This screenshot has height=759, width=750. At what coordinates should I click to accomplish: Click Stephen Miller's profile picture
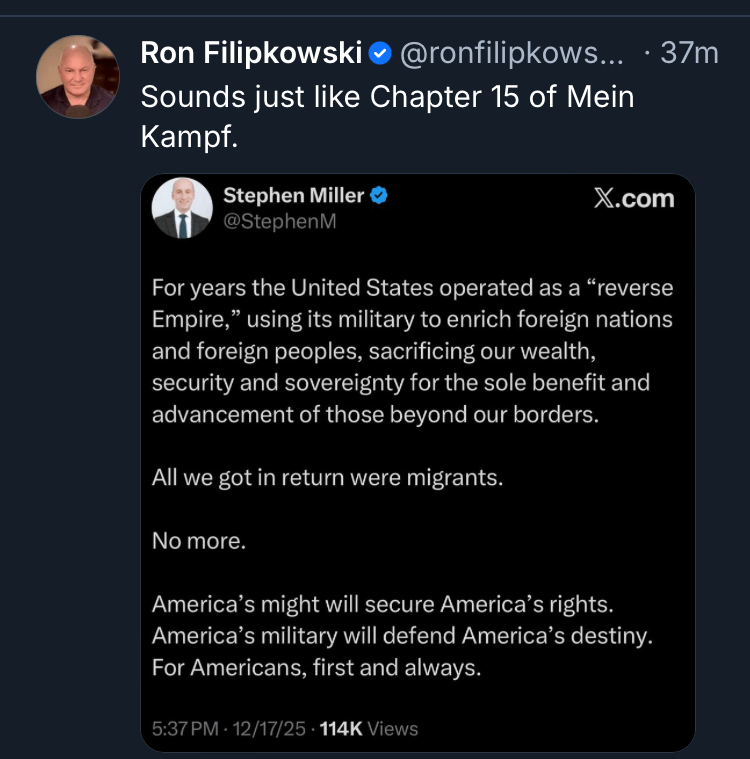(182, 208)
